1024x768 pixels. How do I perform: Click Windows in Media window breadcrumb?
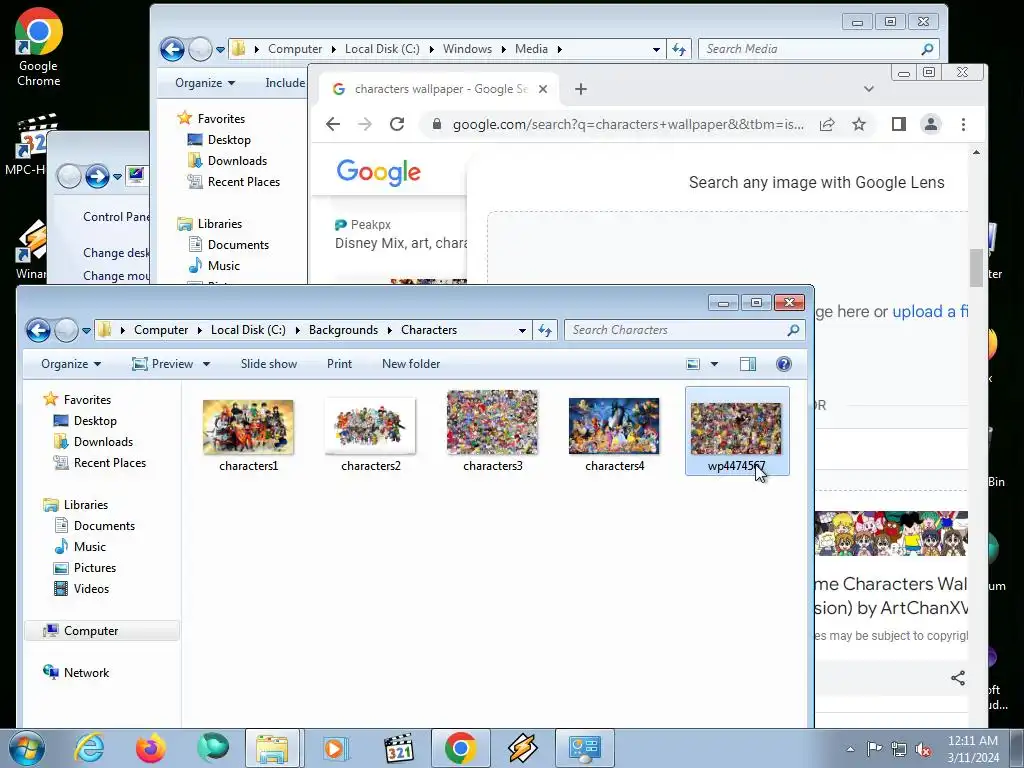coord(467,49)
